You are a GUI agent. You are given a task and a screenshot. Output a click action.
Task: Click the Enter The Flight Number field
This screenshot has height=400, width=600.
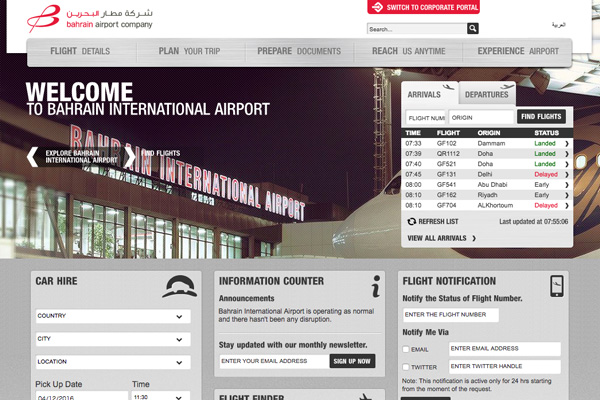(x=451, y=315)
